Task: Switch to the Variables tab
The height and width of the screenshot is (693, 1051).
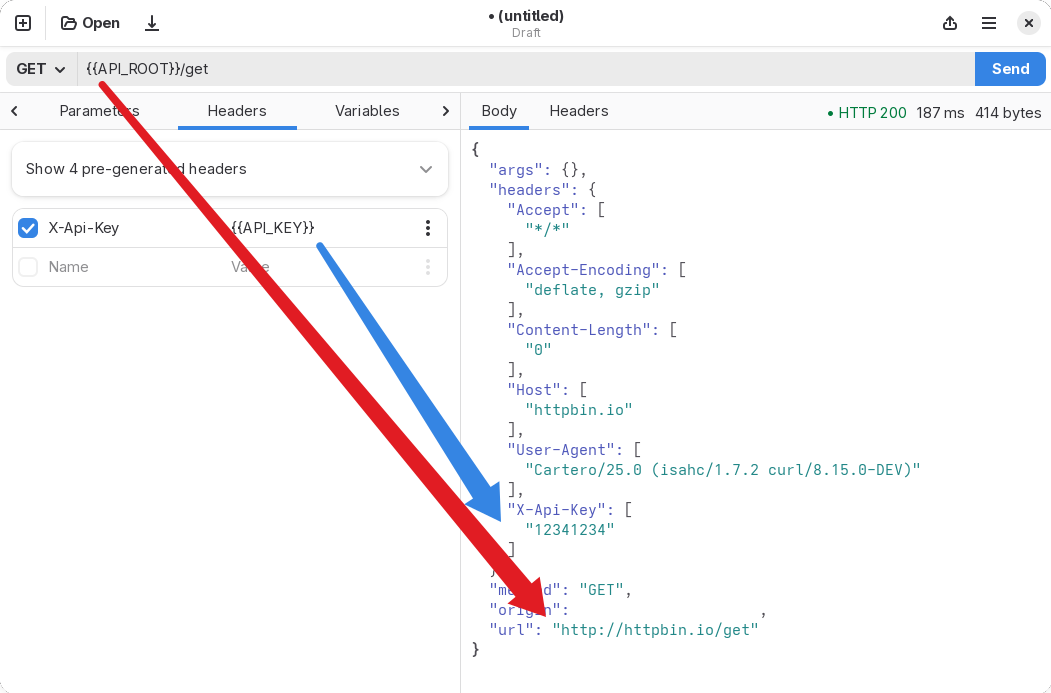Action: (x=367, y=111)
